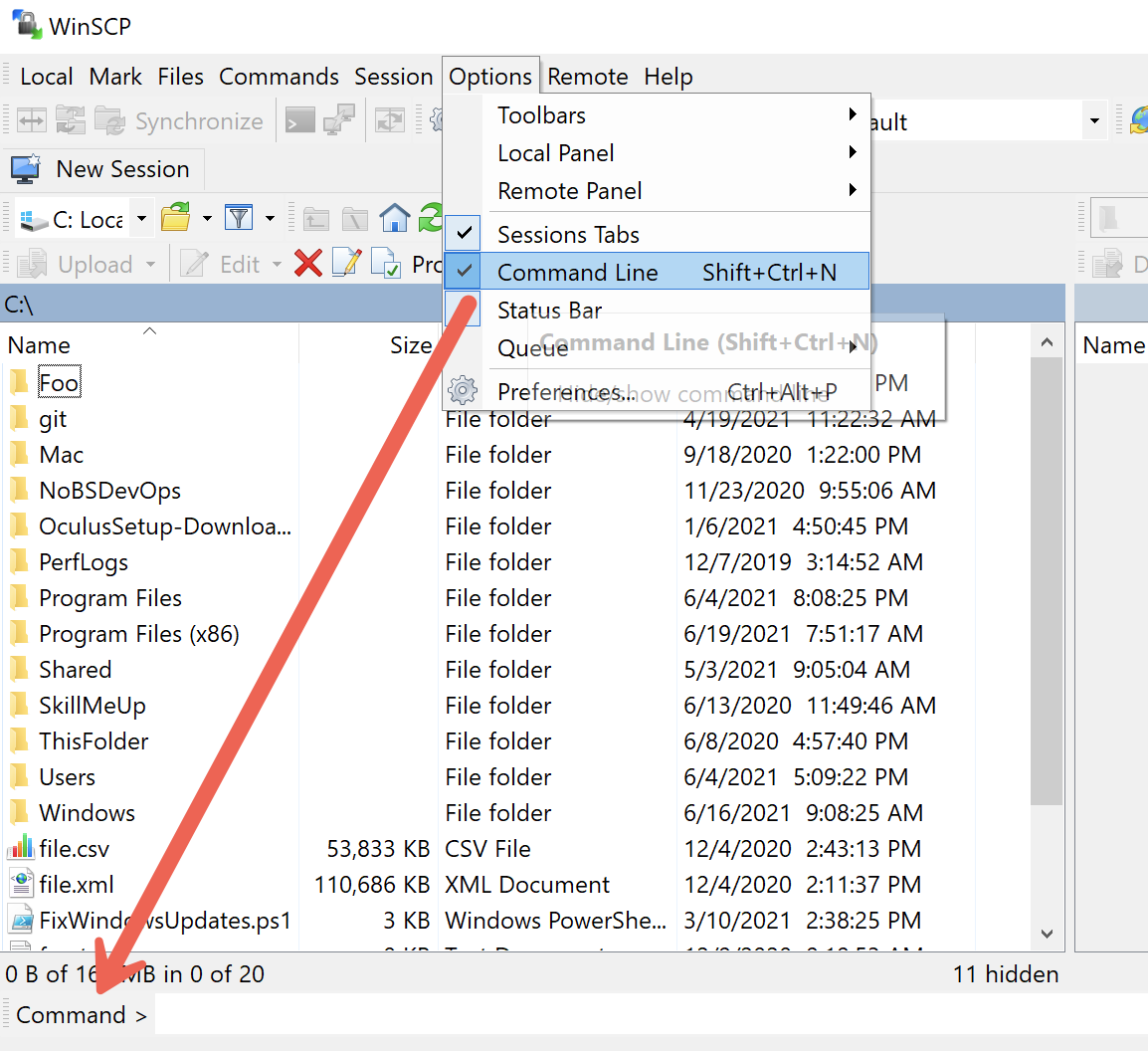Close the open Options menu
1148x1051 pixels.
pyautogui.click(x=489, y=77)
